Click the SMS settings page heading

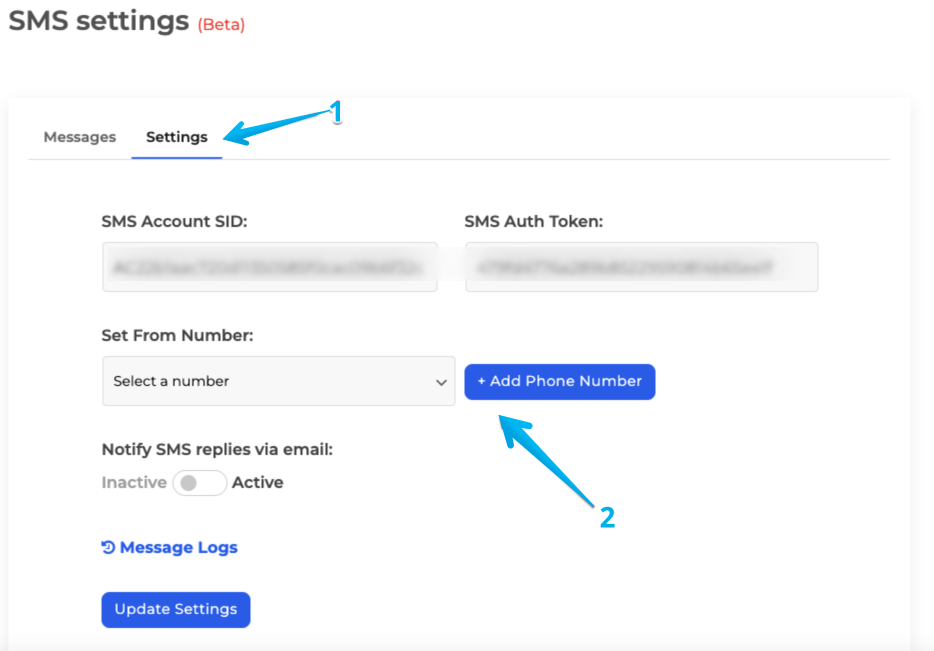[x=96, y=20]
